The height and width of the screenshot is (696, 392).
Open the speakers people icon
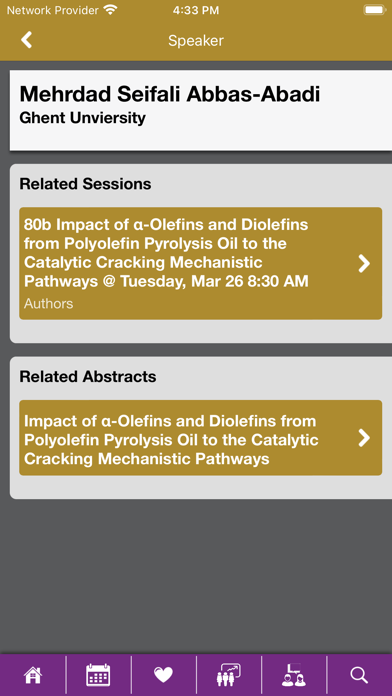(x=293, y=675)
